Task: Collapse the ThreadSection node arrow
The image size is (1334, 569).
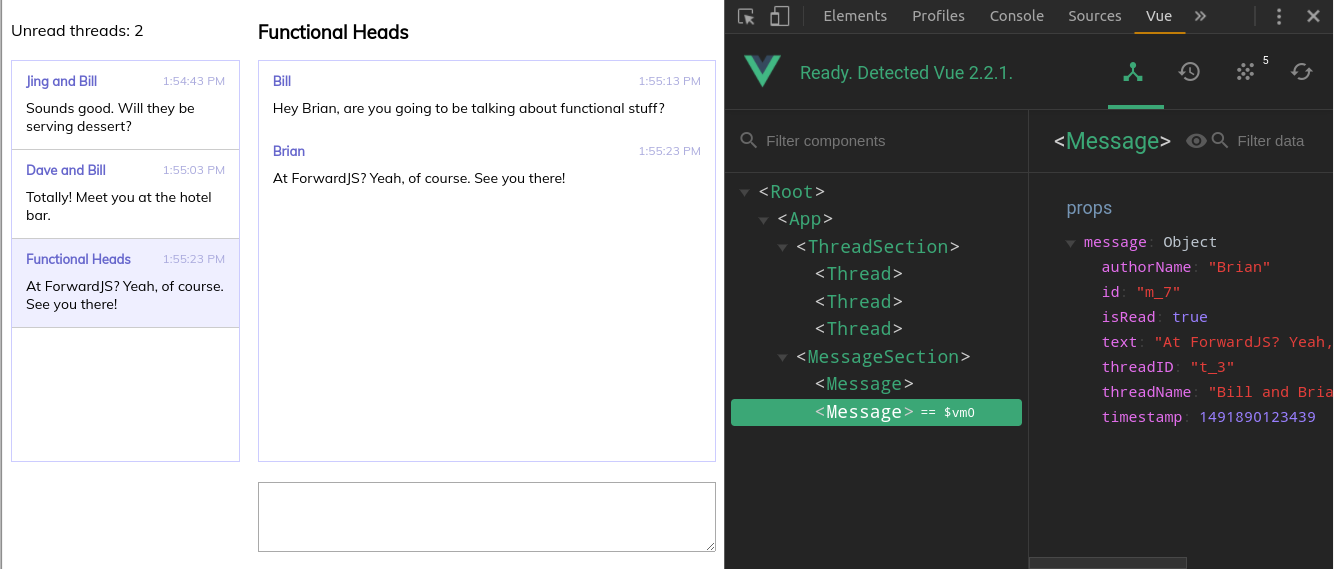Action: pos(782,247)
